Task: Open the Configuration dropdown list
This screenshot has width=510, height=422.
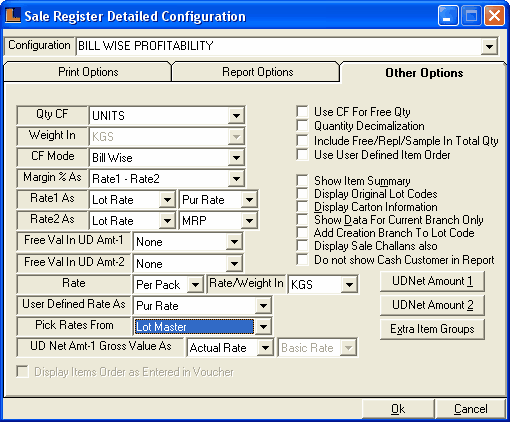Action: tap(489, 46)
